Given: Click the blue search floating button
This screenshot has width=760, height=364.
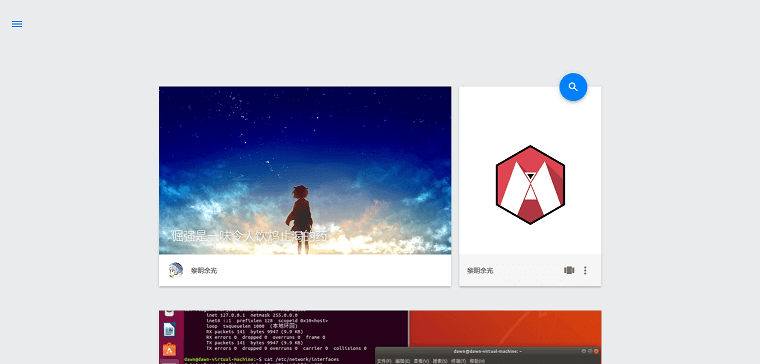Looking at the screenshot, I should pos(573,87).
